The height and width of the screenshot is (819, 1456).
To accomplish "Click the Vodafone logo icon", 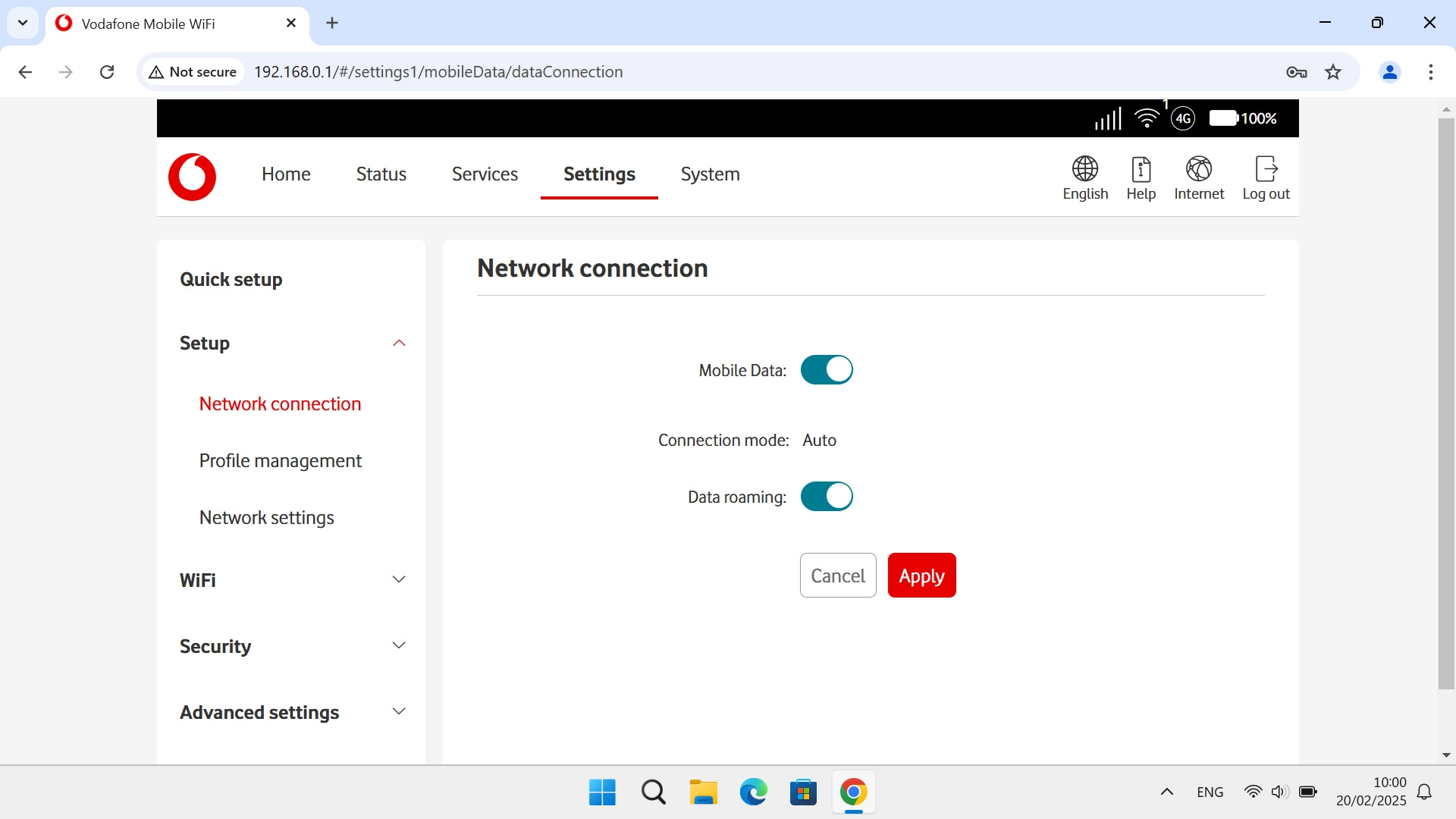I will (x=192, y=177).
